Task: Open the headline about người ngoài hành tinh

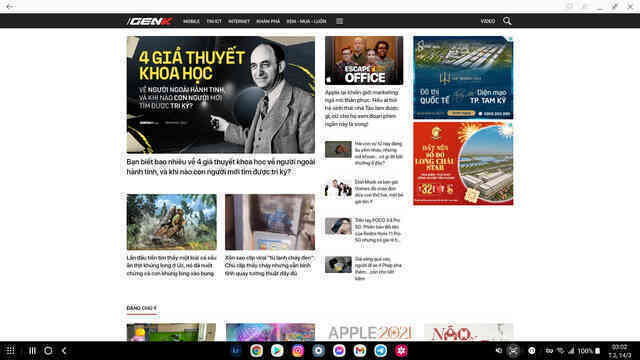Action: pyautogui.click(x=221, y=167)
